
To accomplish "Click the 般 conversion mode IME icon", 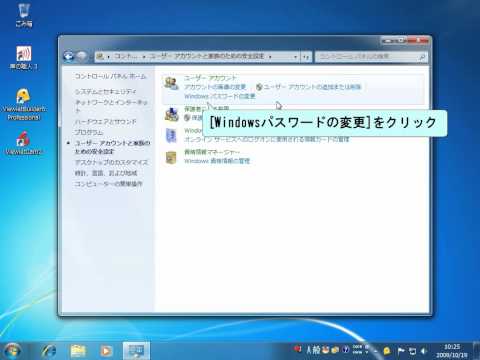I will pyautogui.click(x=316, y=350).
